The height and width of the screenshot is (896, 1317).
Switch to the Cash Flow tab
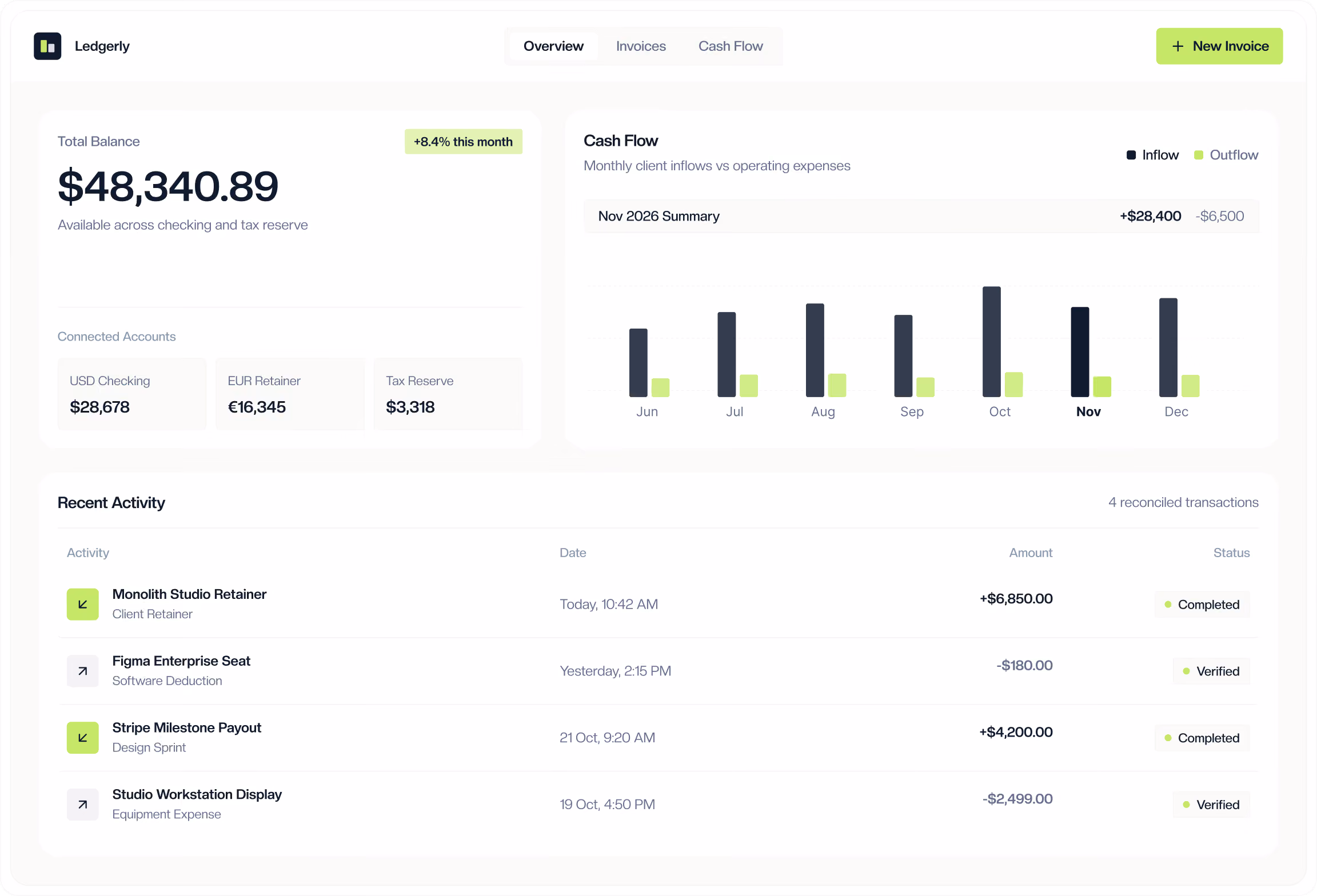[x=731, y=46]
